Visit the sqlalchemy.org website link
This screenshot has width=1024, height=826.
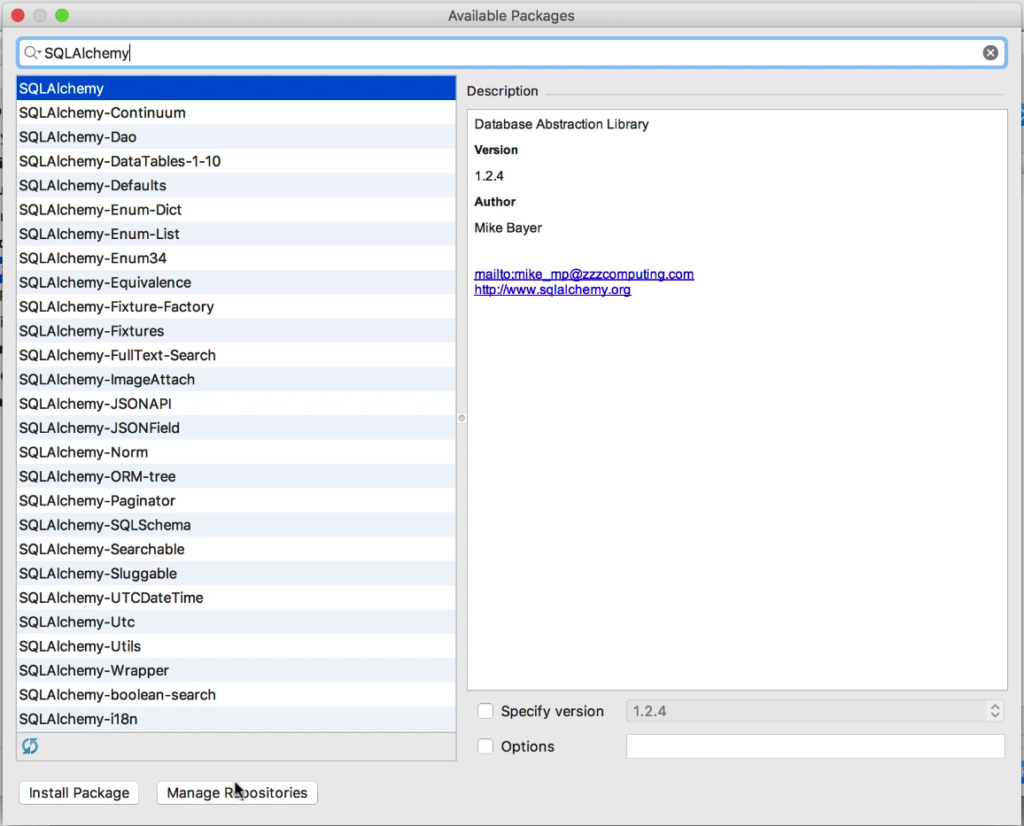551,289
